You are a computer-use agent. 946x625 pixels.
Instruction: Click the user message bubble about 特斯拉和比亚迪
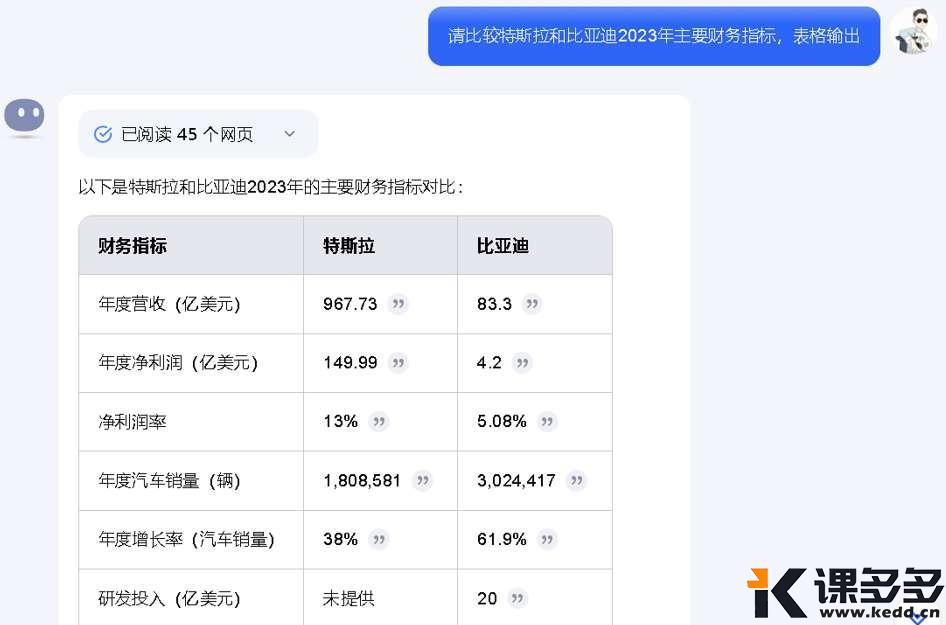pyautogui.click(x=654, y=36)
